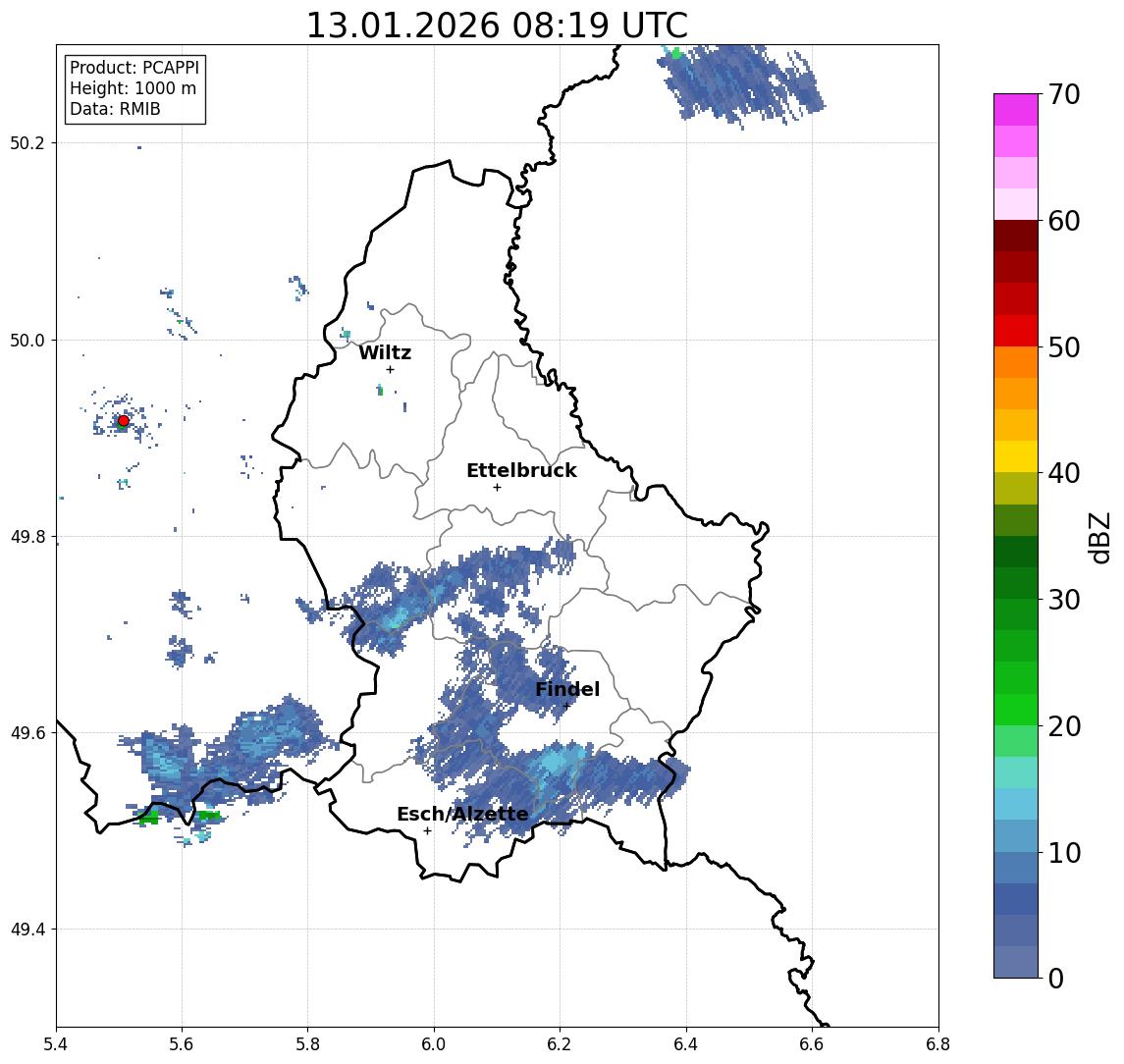
Task: Click the dBZ colorbar axis label
Action: [x=1098, y=537]
